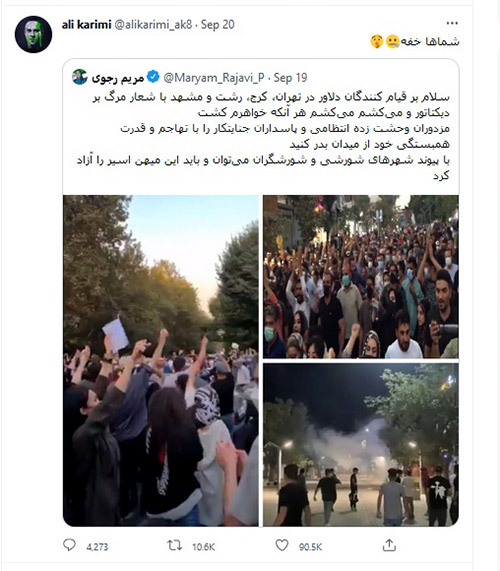
Task: Click the reply speech bubble icon
Action: (x=69, y=545)
